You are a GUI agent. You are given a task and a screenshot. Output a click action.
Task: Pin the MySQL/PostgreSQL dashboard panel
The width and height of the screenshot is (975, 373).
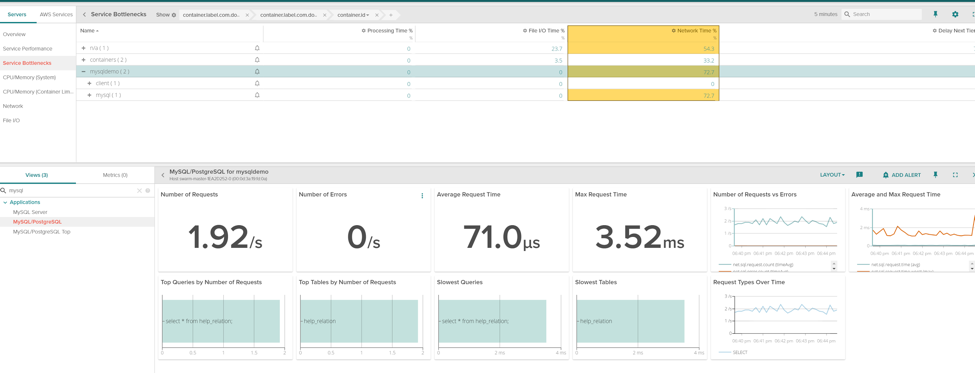[935, 175]
